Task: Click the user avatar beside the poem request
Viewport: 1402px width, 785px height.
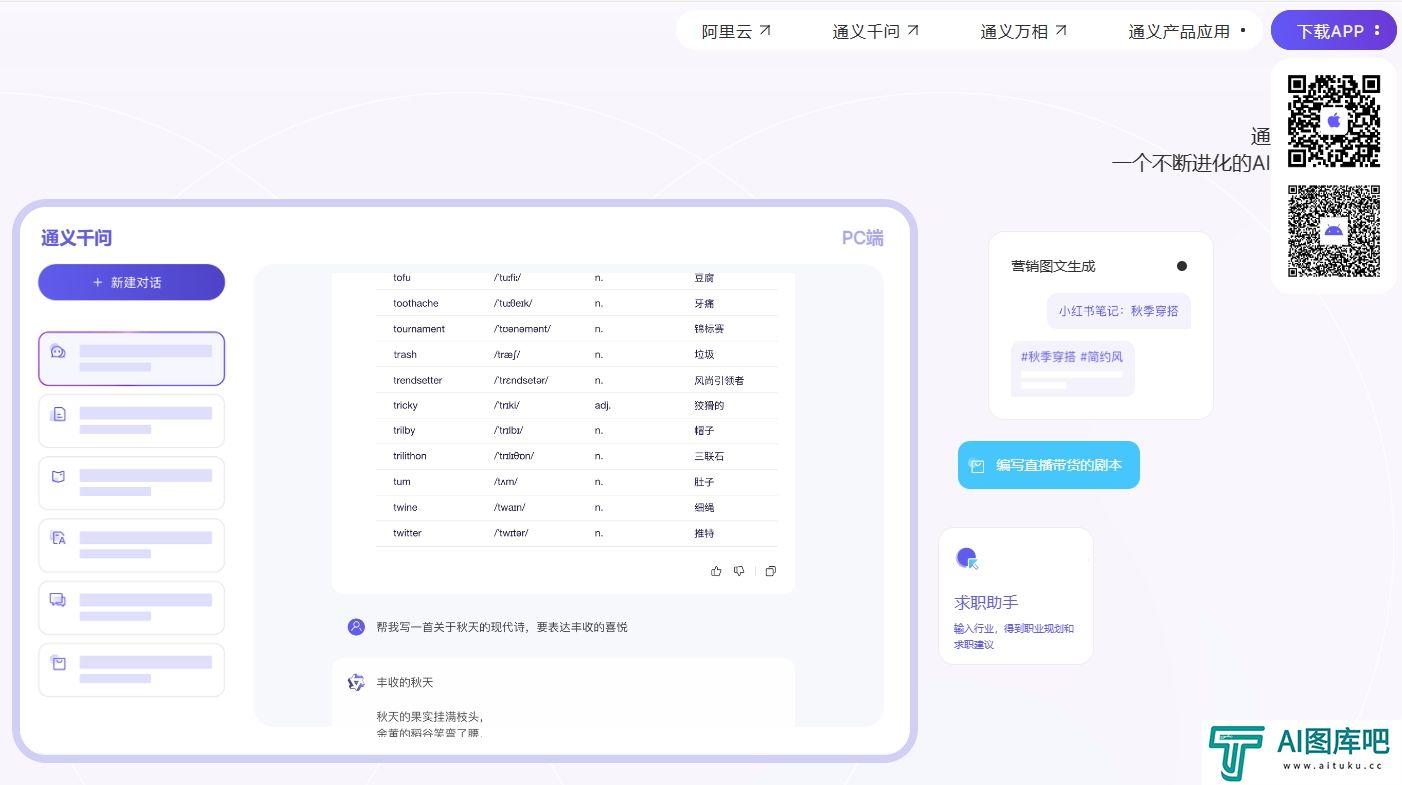Action: (356, 627)
